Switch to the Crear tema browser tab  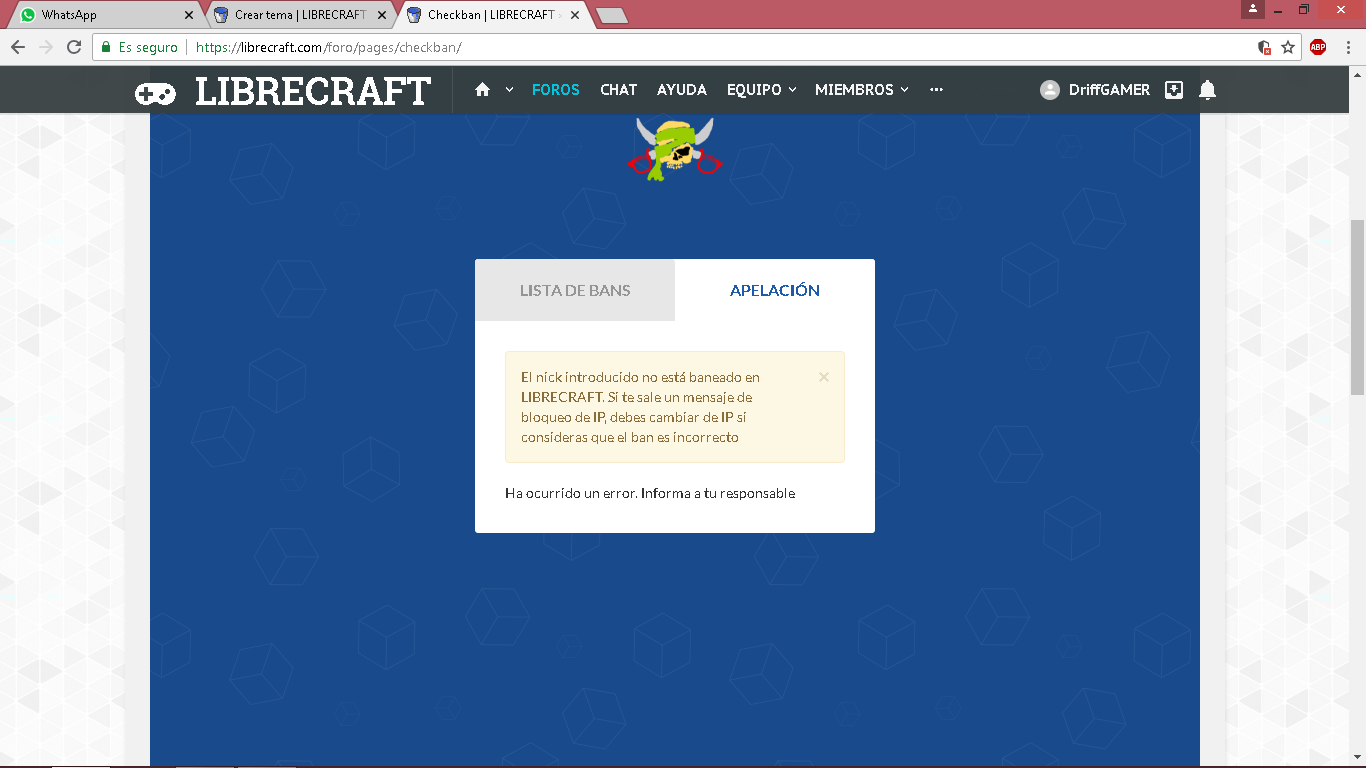pos(299,15)
